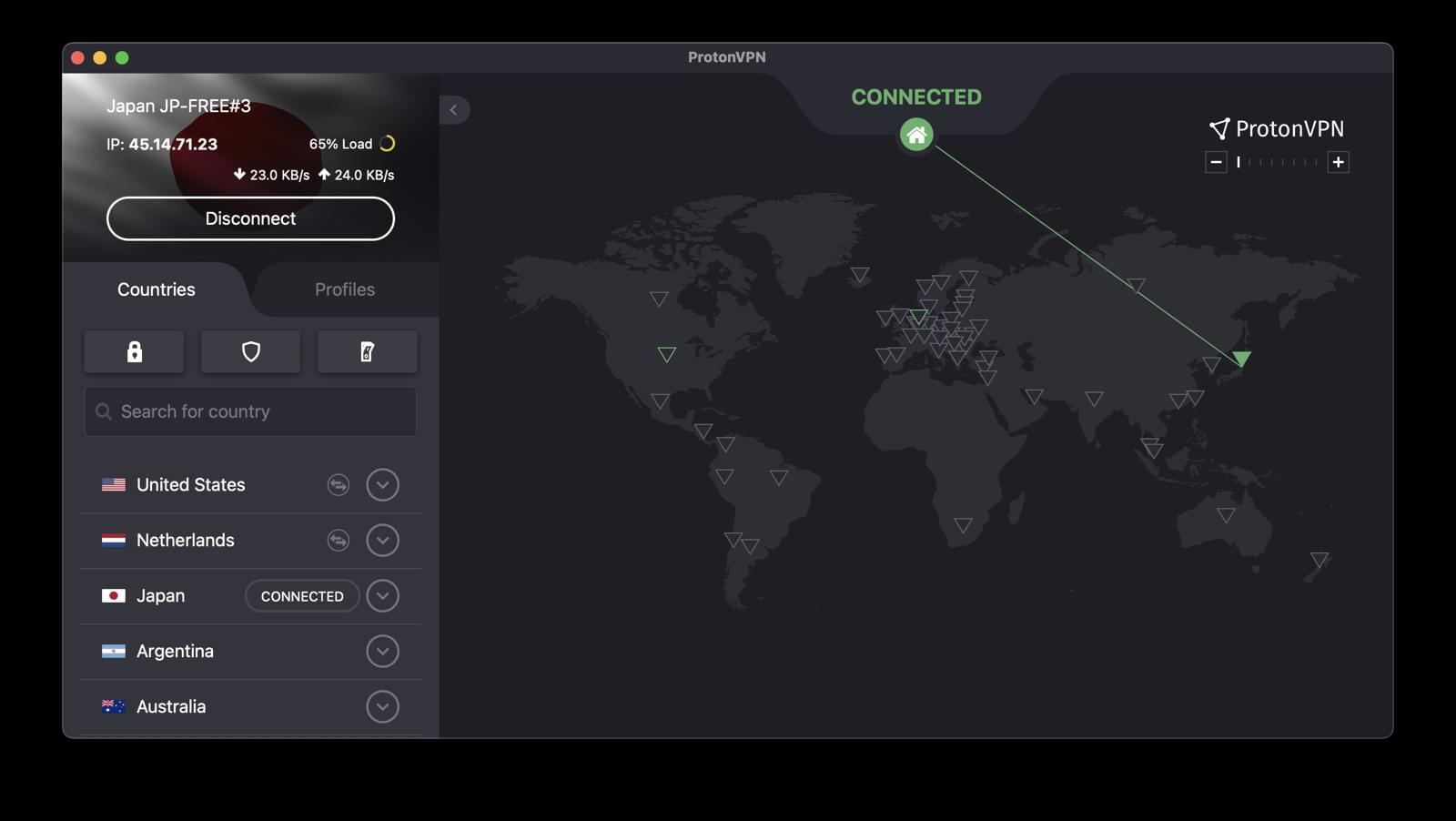This screenshot has width=1456, height=821.
Task: Select the Brazil server marker on the map
Action: (779, 477)
